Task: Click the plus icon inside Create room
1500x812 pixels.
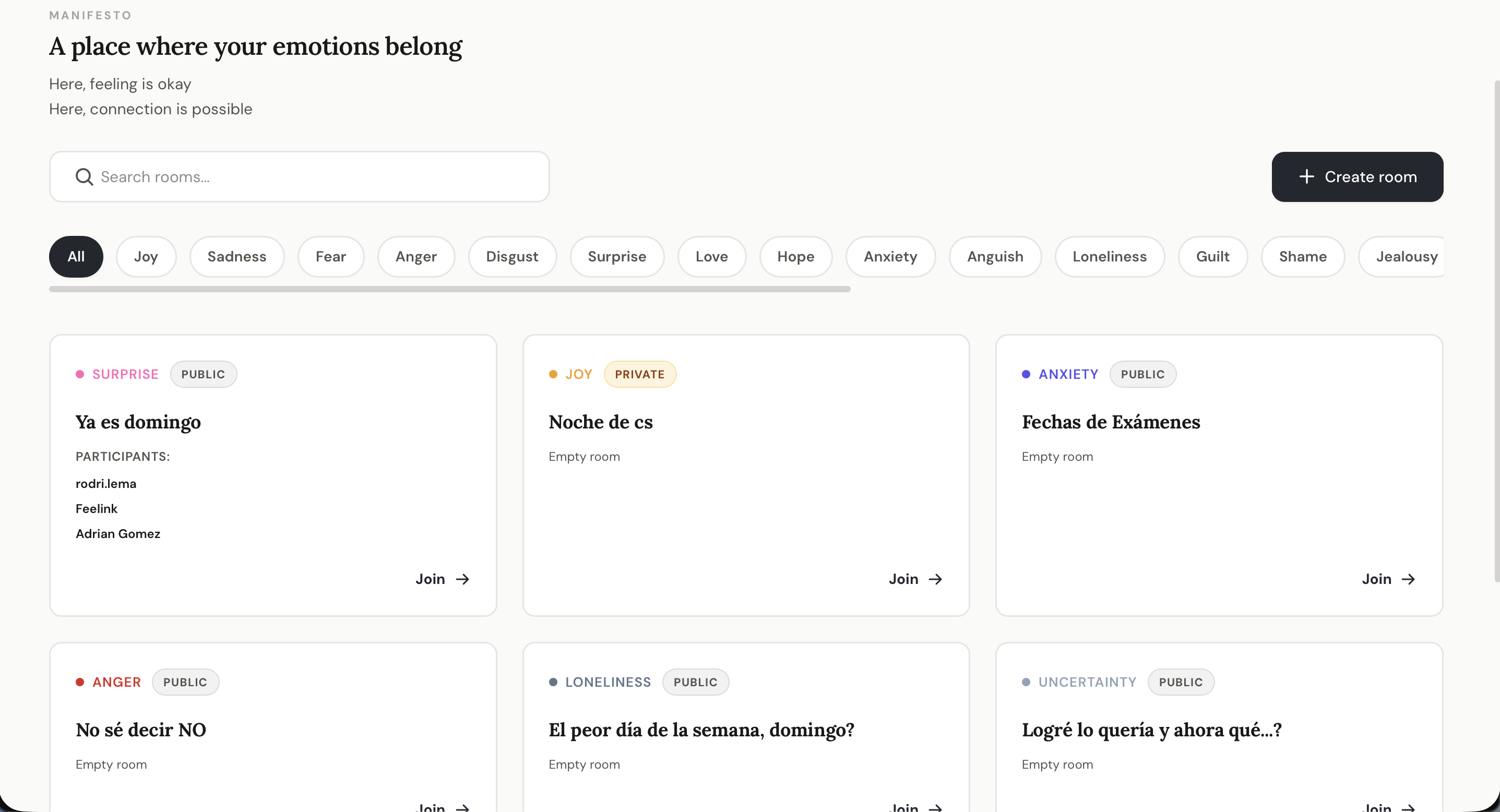Action: (x=1307, y=176)
